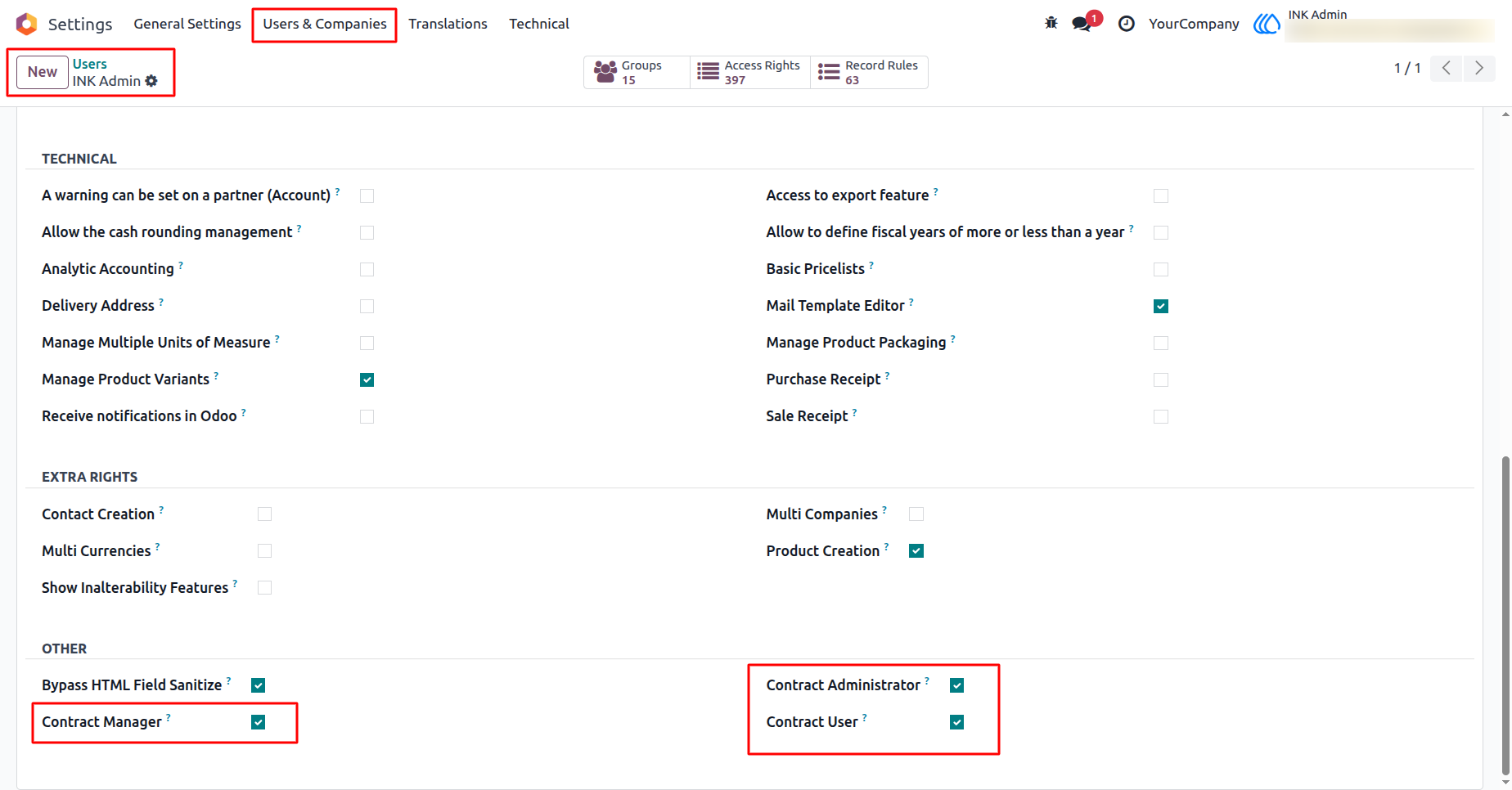Disable the Mail Template Editor checkbox

click(1161, 306)
